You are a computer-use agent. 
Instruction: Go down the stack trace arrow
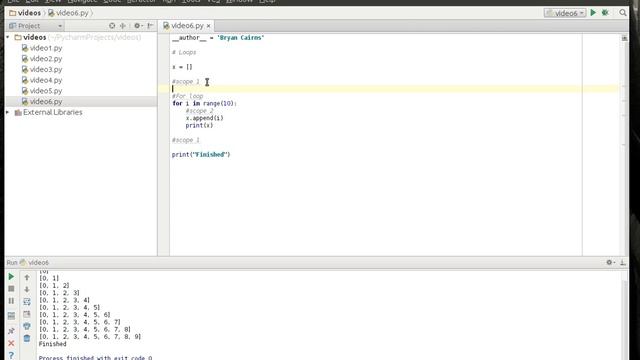(x=27, y=289)
